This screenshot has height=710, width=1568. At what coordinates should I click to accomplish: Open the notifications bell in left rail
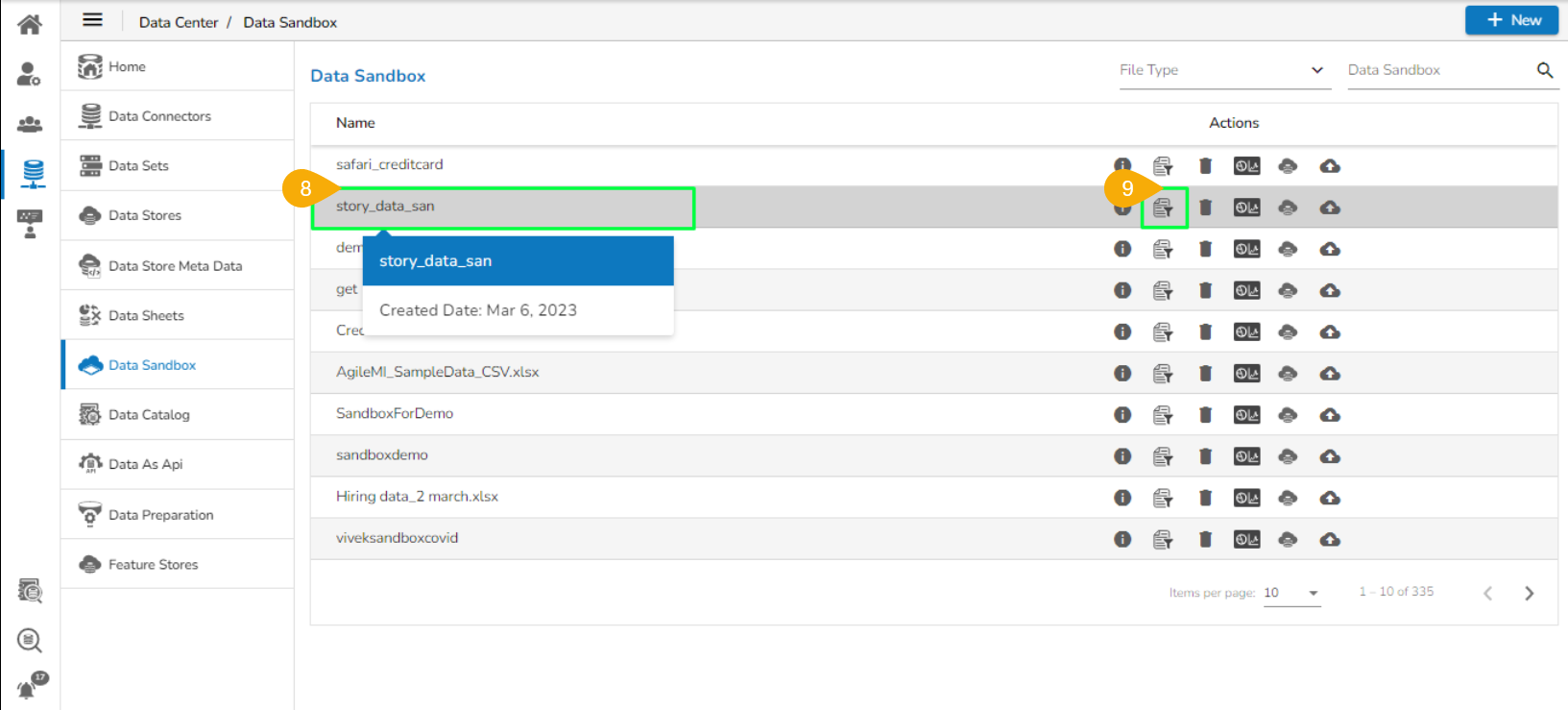click(29, 688)
